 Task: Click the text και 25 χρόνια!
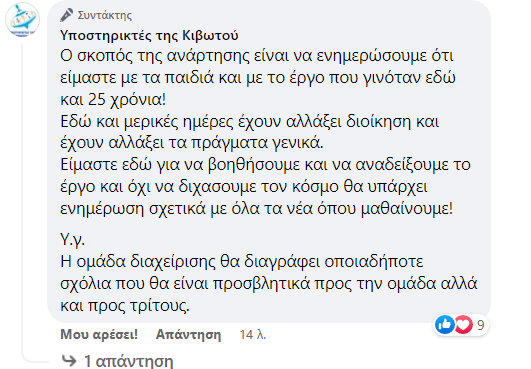point(113,100)
